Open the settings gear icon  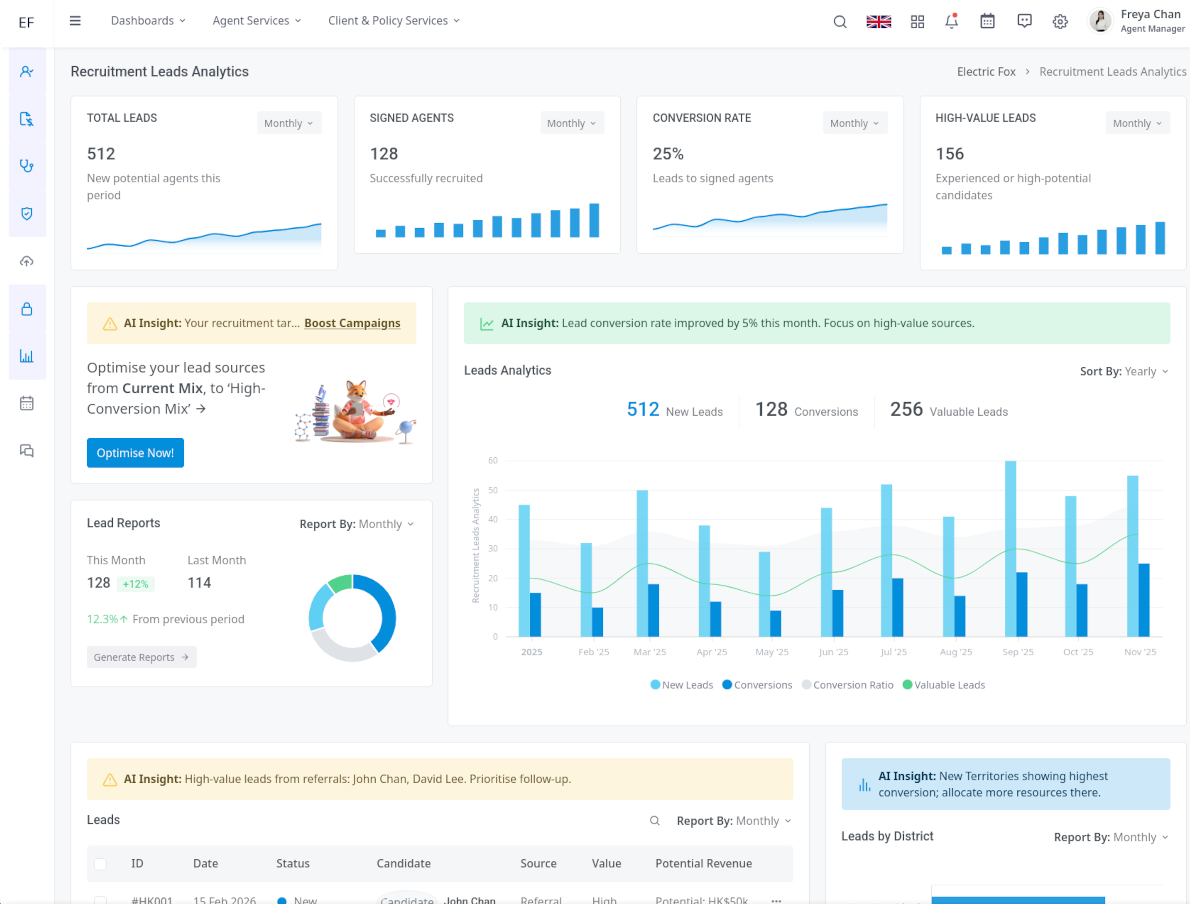1060,21
